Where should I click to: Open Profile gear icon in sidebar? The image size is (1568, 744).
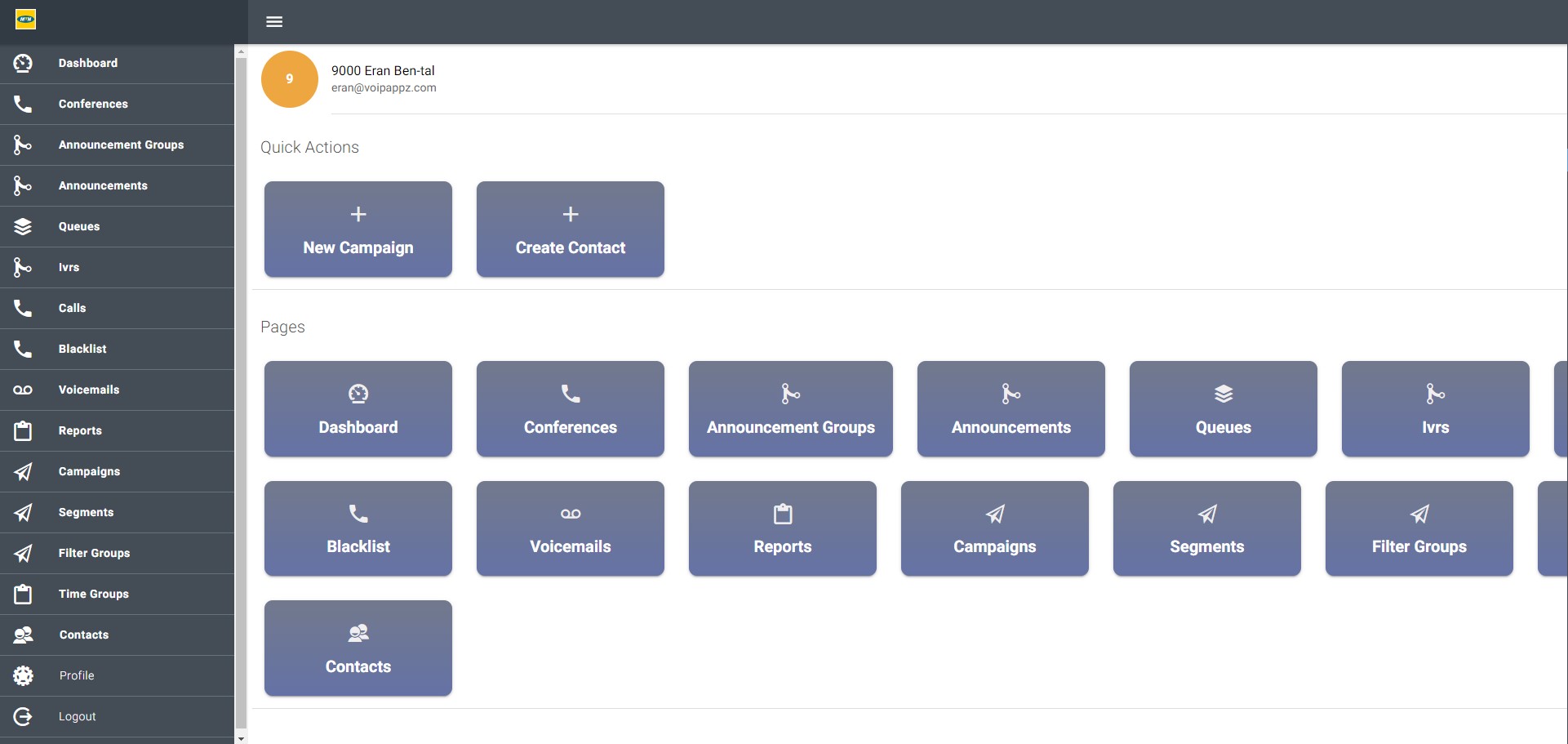click(x=23, y=675)
